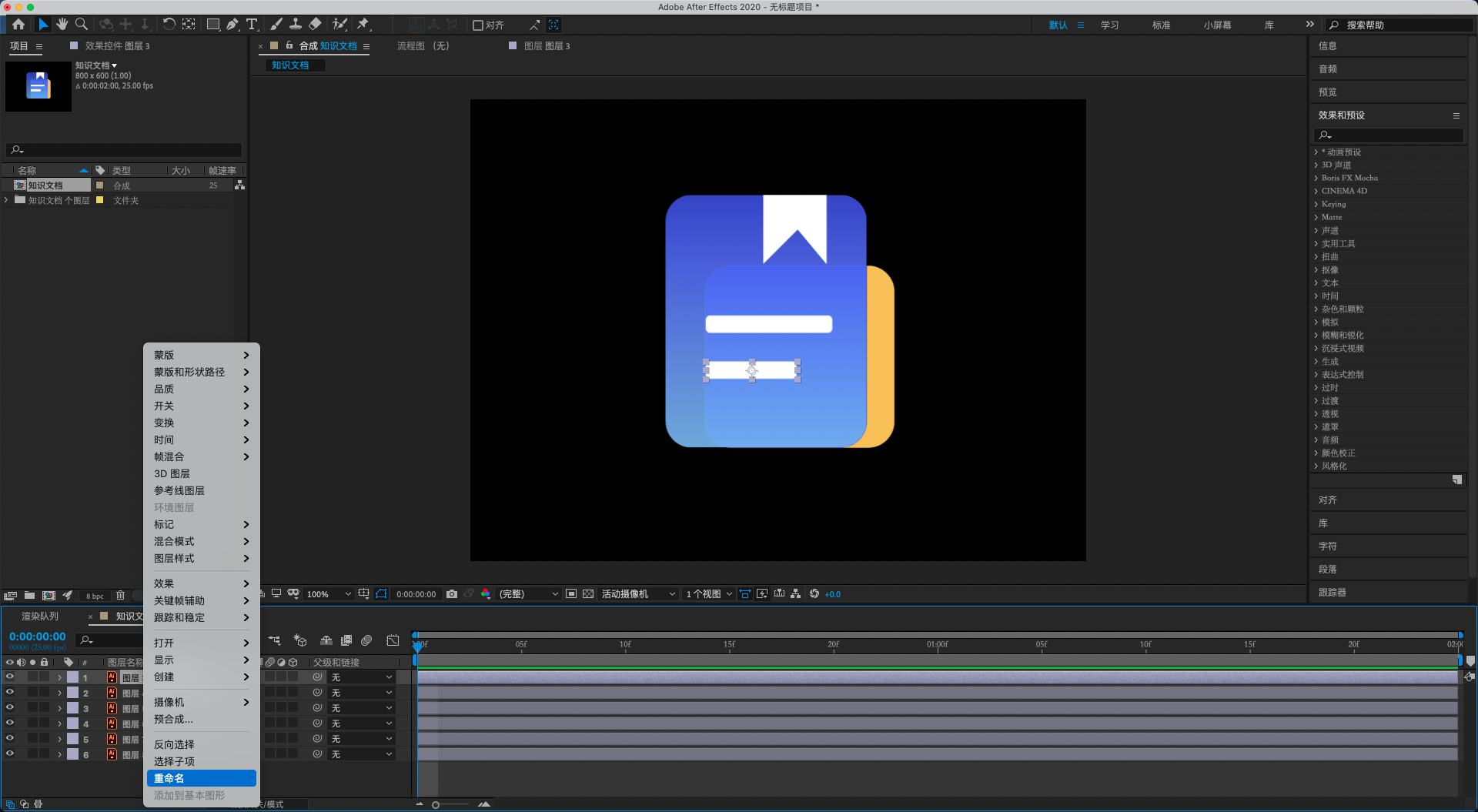Click the 8 bpc color depth button
This screenshot has width=1478, height=812.
95,596
